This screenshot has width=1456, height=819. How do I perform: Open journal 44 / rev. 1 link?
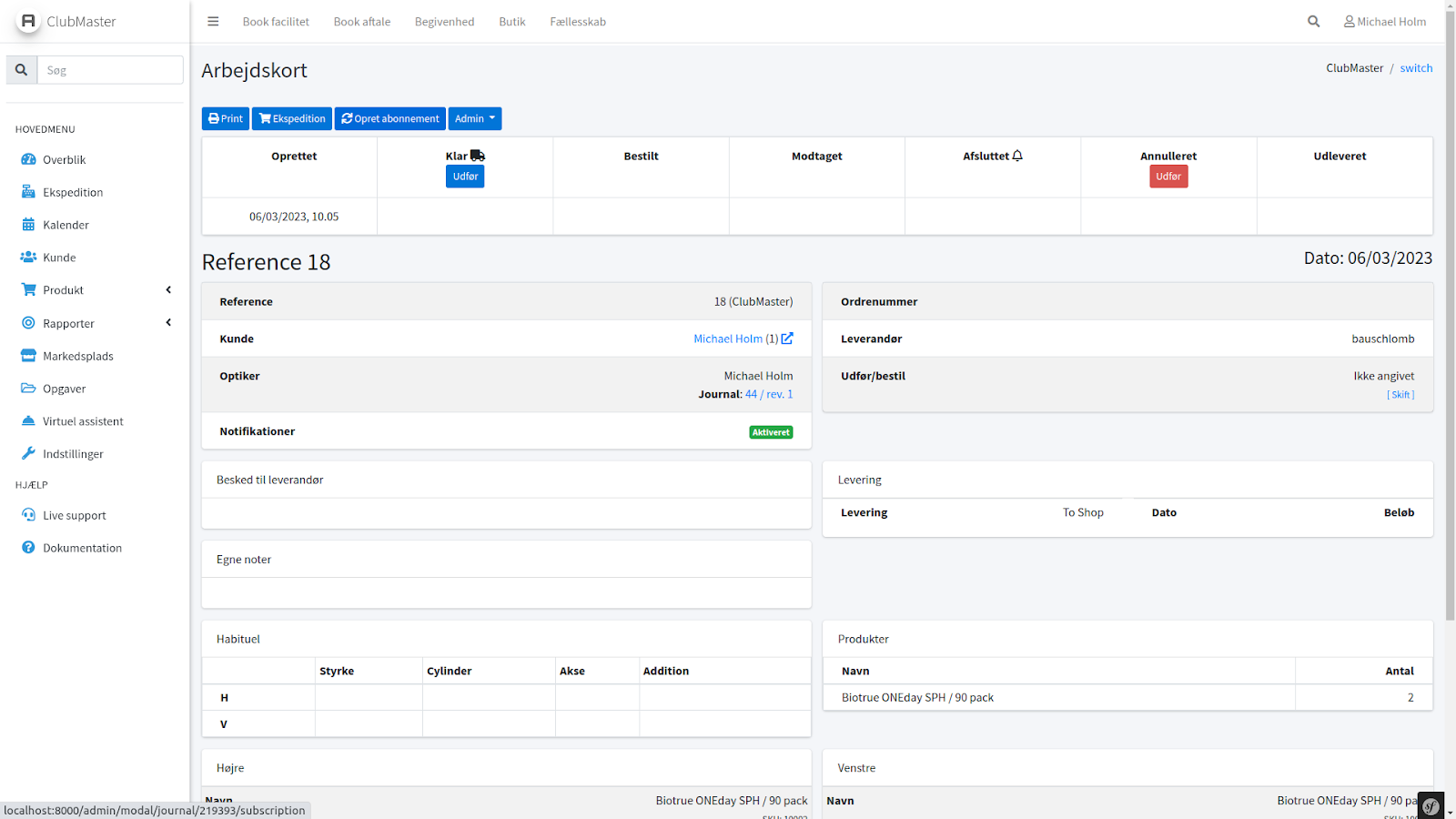769,395
